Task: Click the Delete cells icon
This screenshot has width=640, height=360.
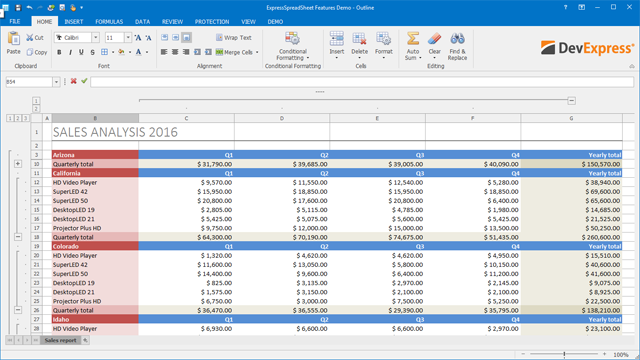Action: [x=360, y=39]
